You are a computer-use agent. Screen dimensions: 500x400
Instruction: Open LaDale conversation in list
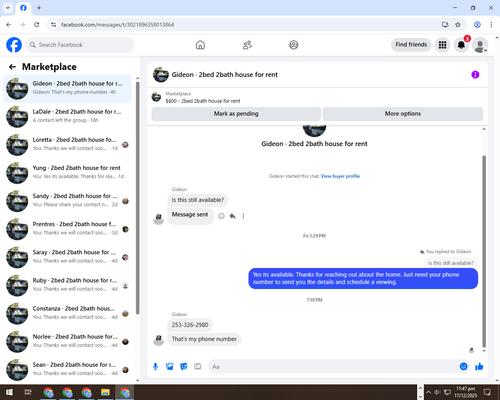[67, 117]
